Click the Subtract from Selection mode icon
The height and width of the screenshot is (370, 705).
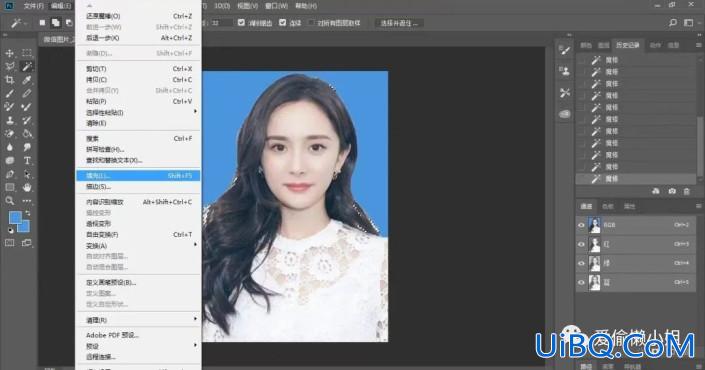click(69, 22)
